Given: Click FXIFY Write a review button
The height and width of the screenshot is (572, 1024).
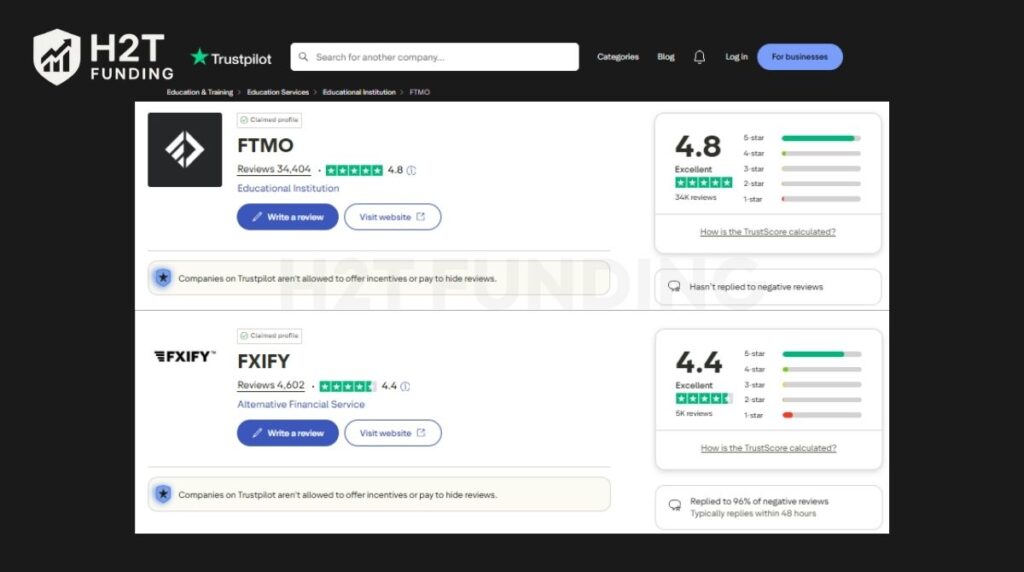Looking at the screenshot, I should tap(287, 433).
